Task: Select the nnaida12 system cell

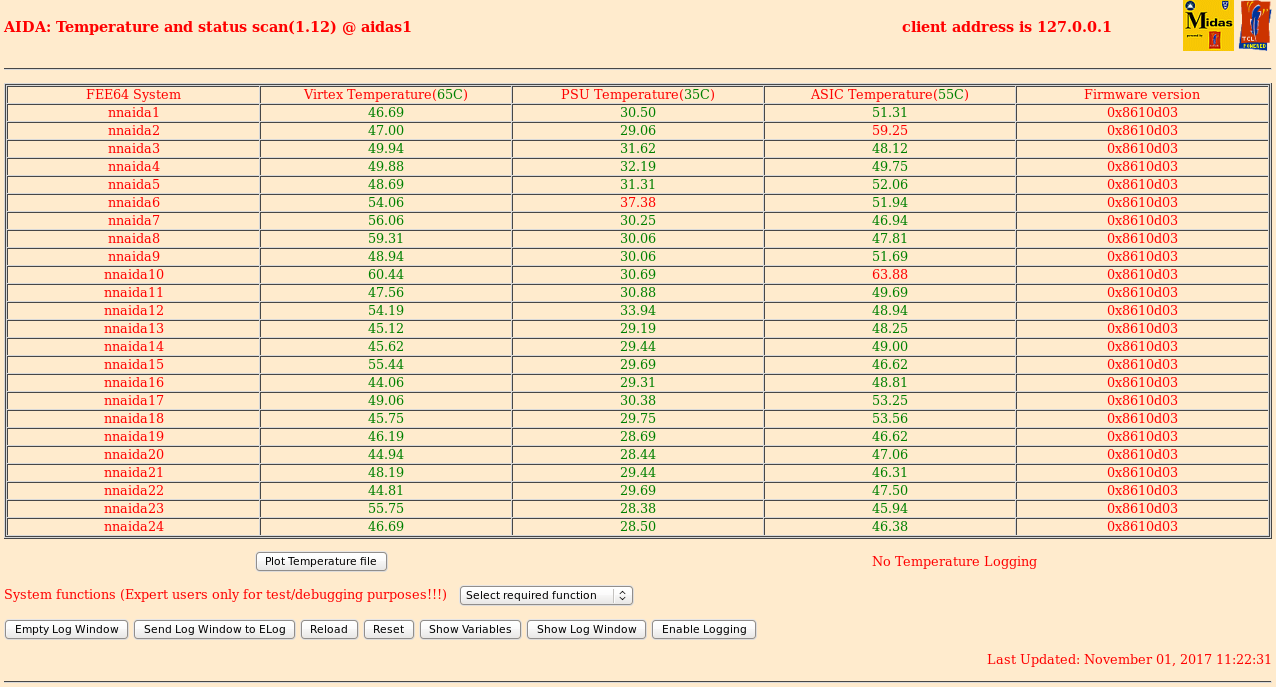Action: (134, 311)
